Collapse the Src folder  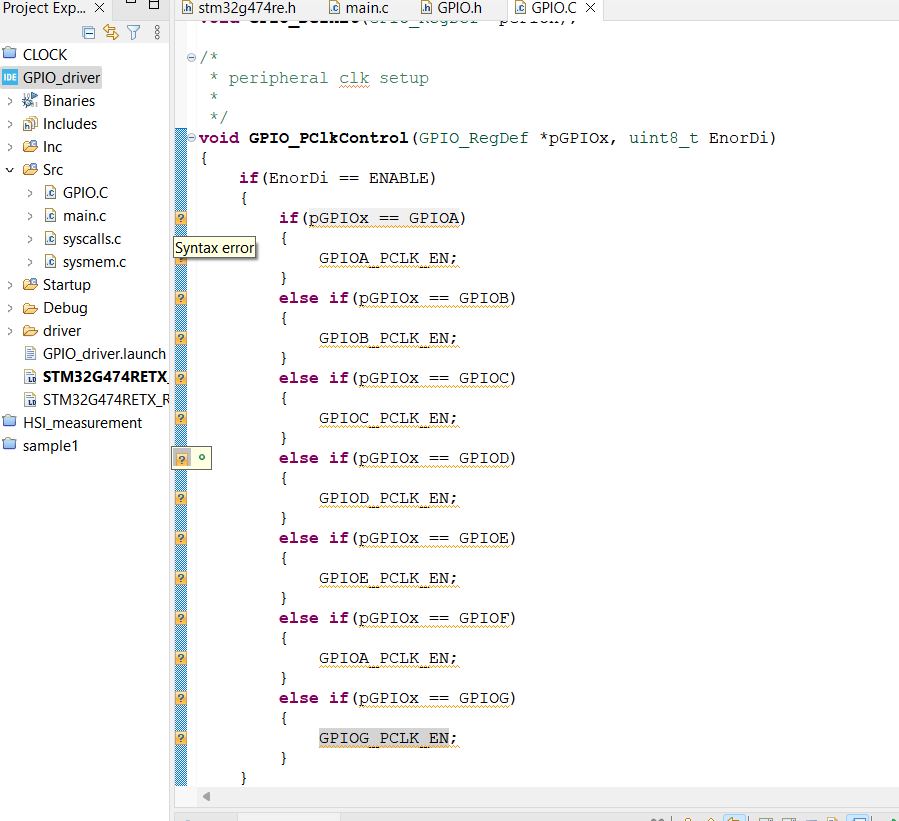(10, 169)
